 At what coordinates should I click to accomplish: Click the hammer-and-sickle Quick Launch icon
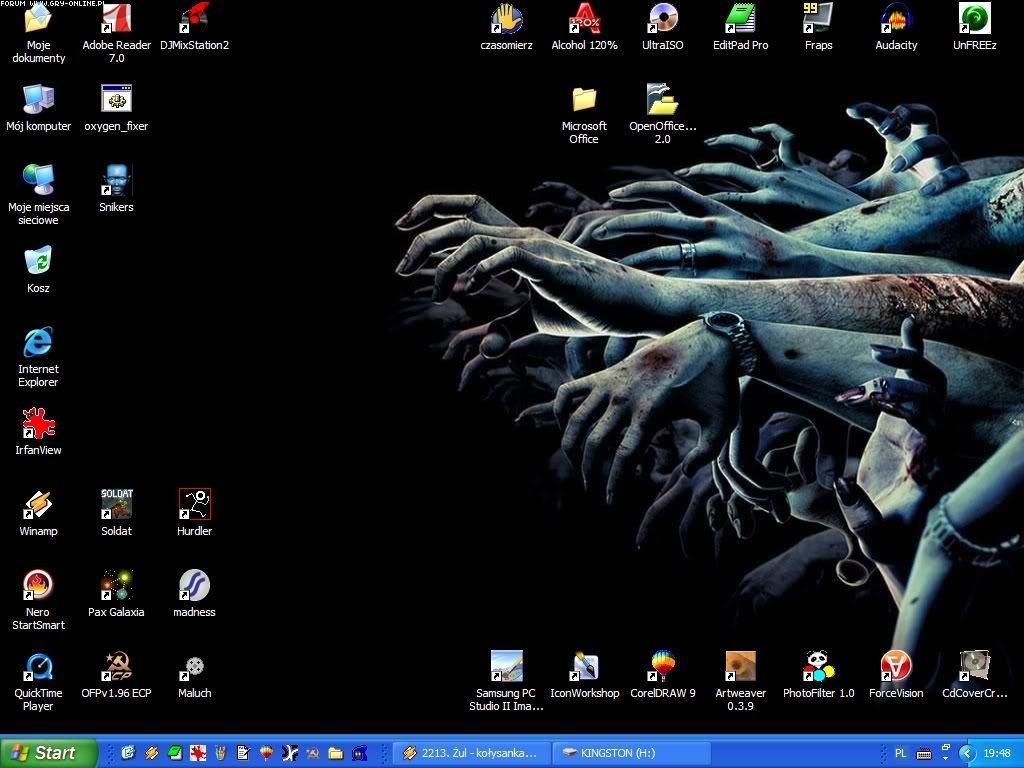(x=313, y=753)
